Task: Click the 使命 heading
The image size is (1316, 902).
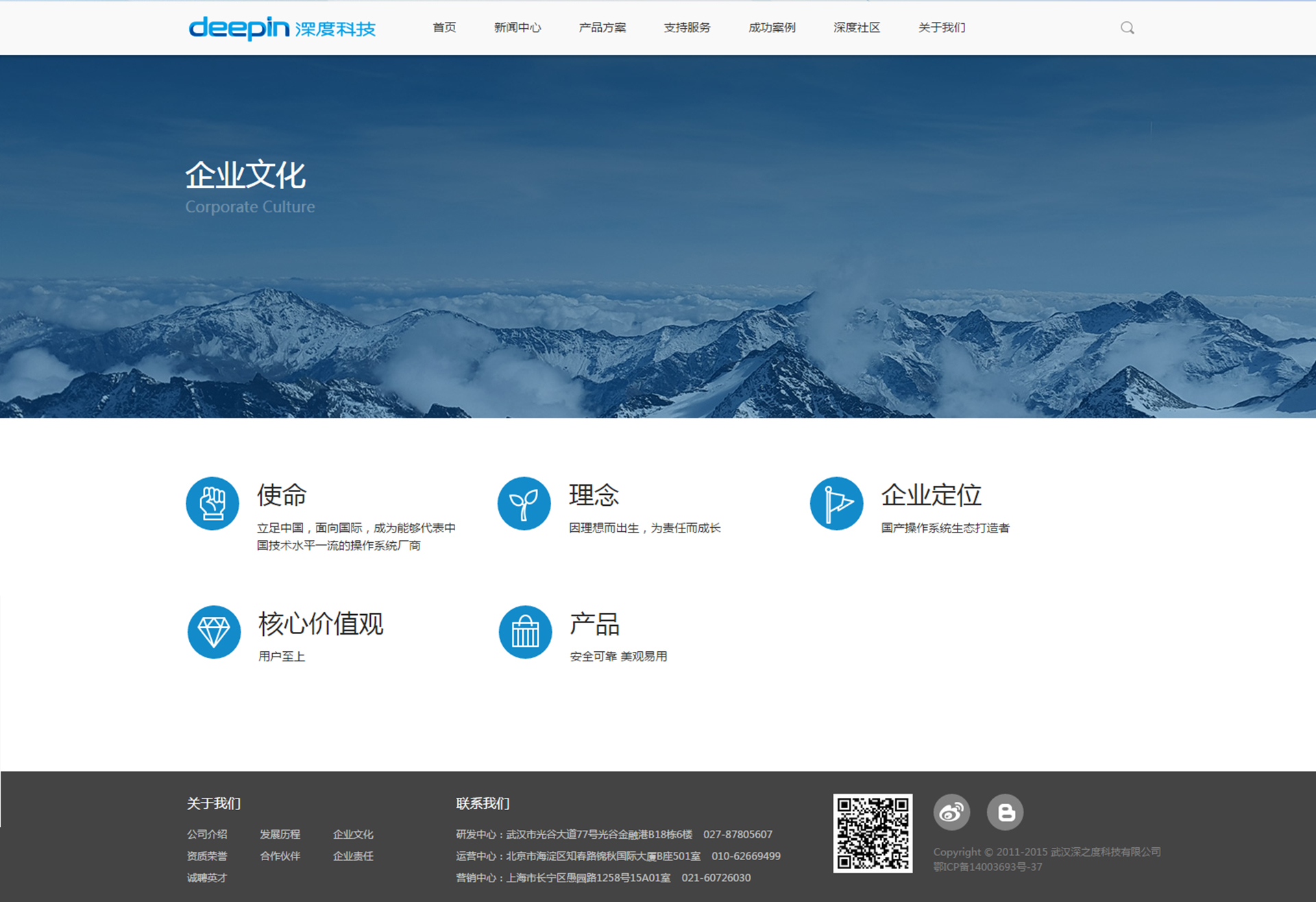Action: [282, 495]
